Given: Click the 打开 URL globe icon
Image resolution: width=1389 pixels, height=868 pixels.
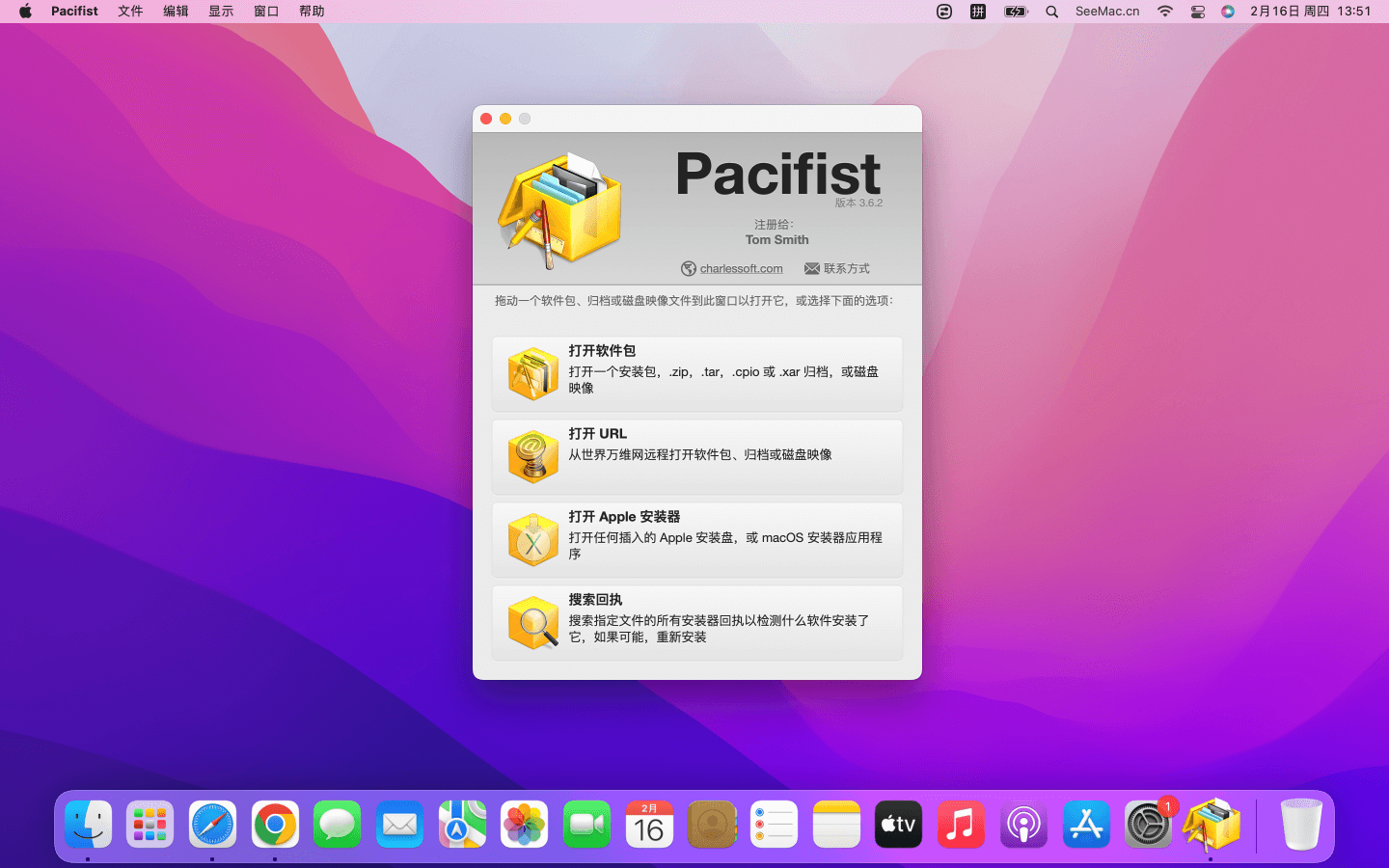Looking at the screenshot, I should click(x=533, y=457).
